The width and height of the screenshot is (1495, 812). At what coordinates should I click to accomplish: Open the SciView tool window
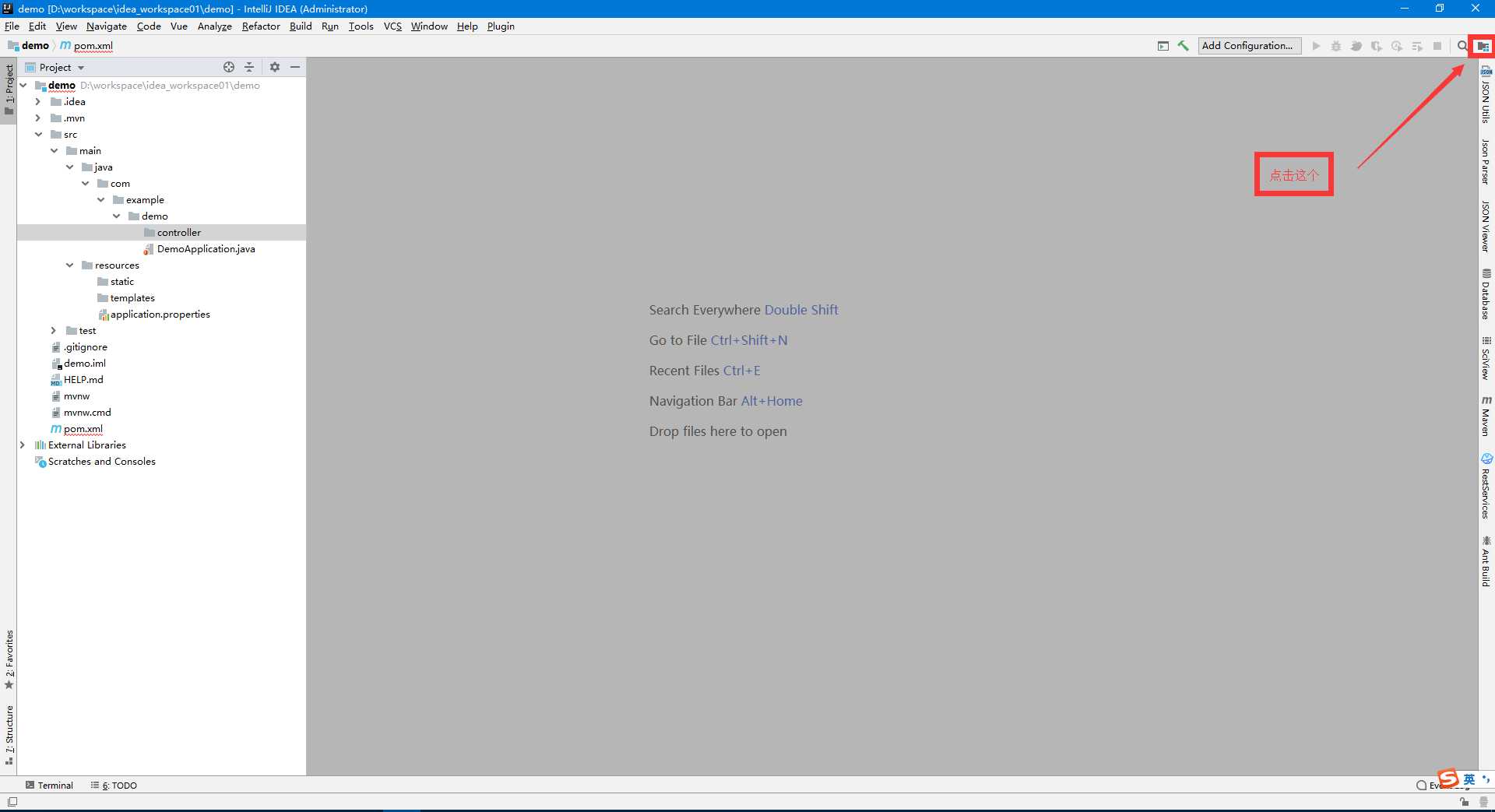(1486, 357)
